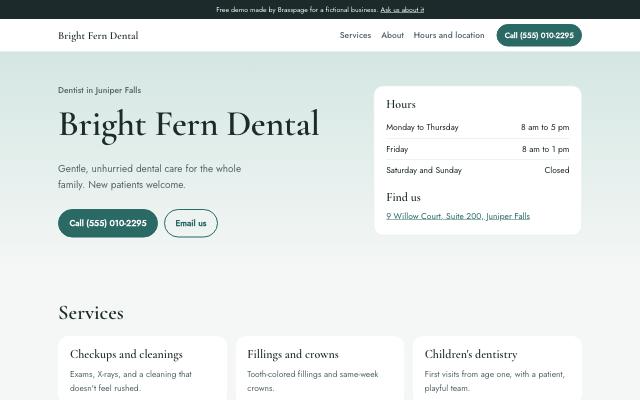The image size is (640, 400).
Task: Open the 9 Willow Court address link
Action: click(458, 216)
